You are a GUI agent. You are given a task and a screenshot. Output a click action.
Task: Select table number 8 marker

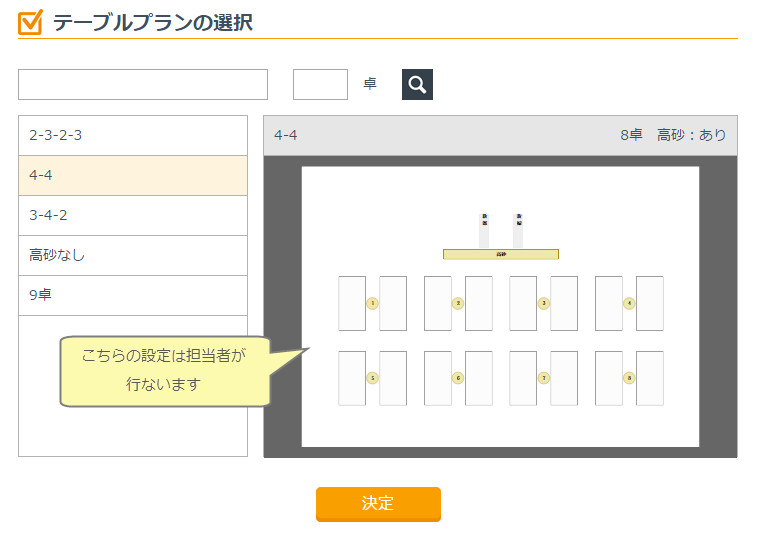[x=629, y=378]
